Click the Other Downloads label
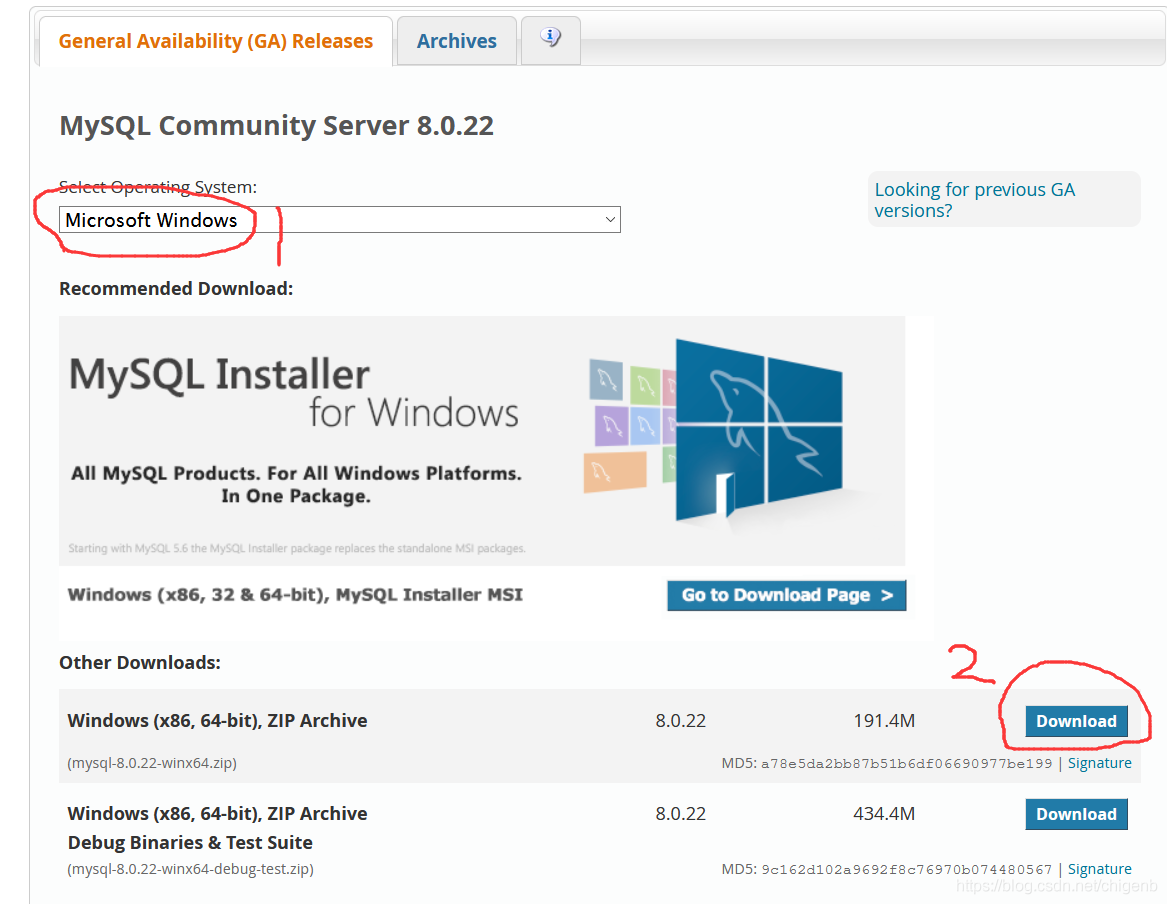The width and height of the screenshot is (1167, 904). [x=140, y=662]
